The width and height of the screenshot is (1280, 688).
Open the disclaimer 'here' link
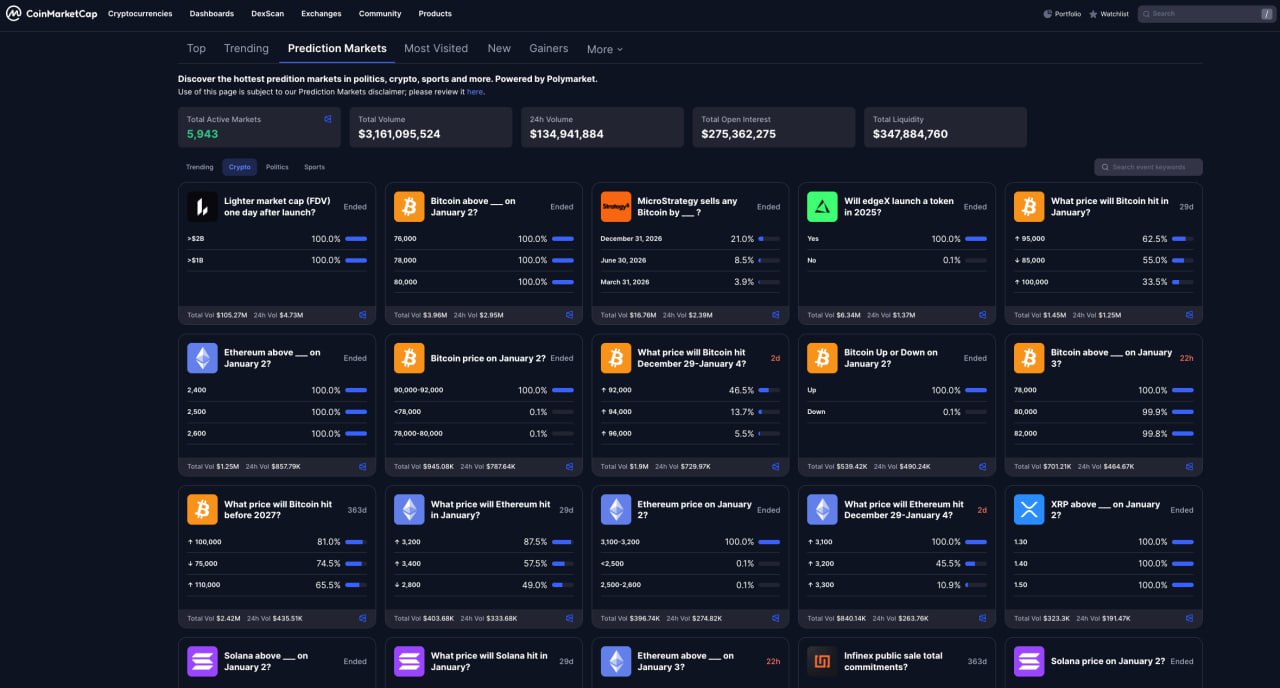pyautogui.click(x=474, y=92)
